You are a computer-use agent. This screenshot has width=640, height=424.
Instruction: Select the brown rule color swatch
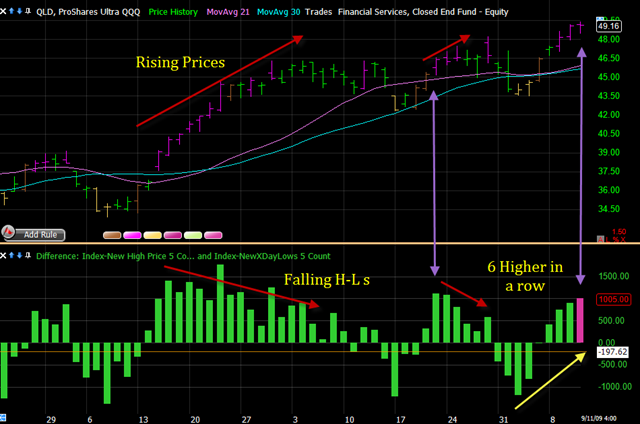pyautogui.click(x=112, y=235)
